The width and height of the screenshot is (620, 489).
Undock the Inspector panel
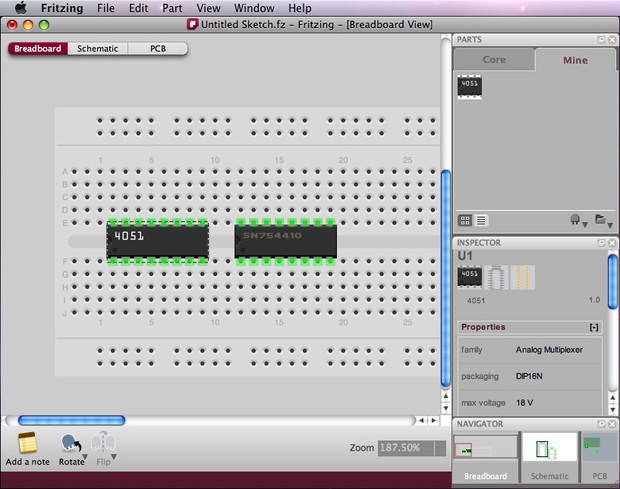(601, 243)
